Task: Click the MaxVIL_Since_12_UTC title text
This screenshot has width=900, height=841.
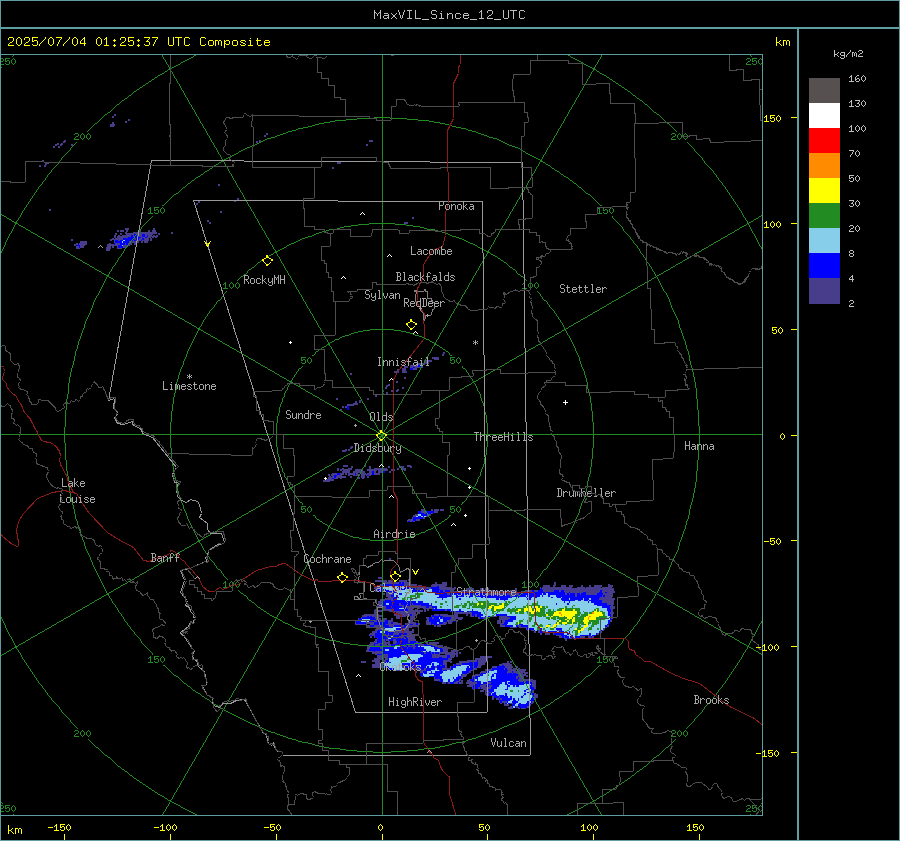Action: tap(449, 15)
